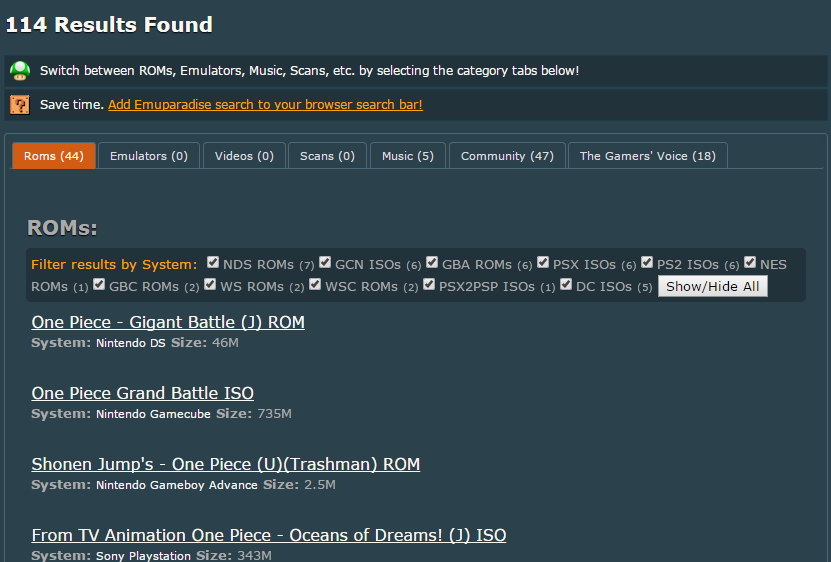Toggle the NES ROMs filter checkbox

(x=749, y=262)
